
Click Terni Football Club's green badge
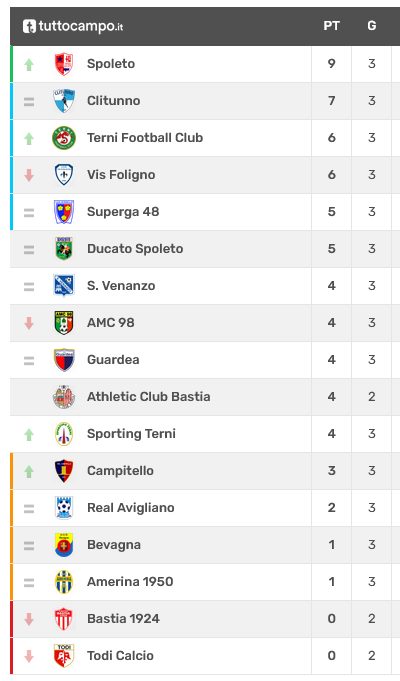pos(64,138)
